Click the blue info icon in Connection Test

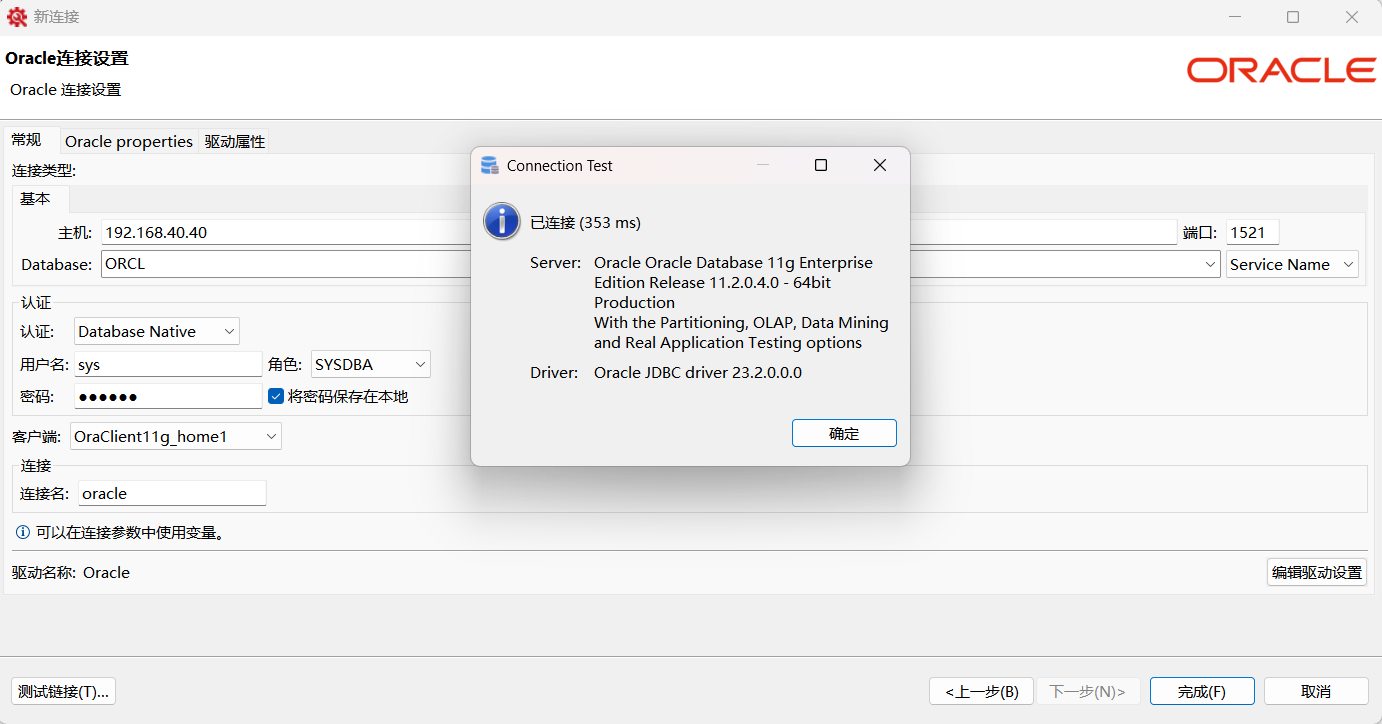pos(501,221)
